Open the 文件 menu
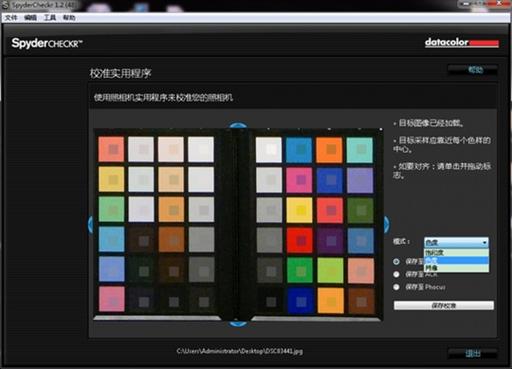 coord(11,17)
